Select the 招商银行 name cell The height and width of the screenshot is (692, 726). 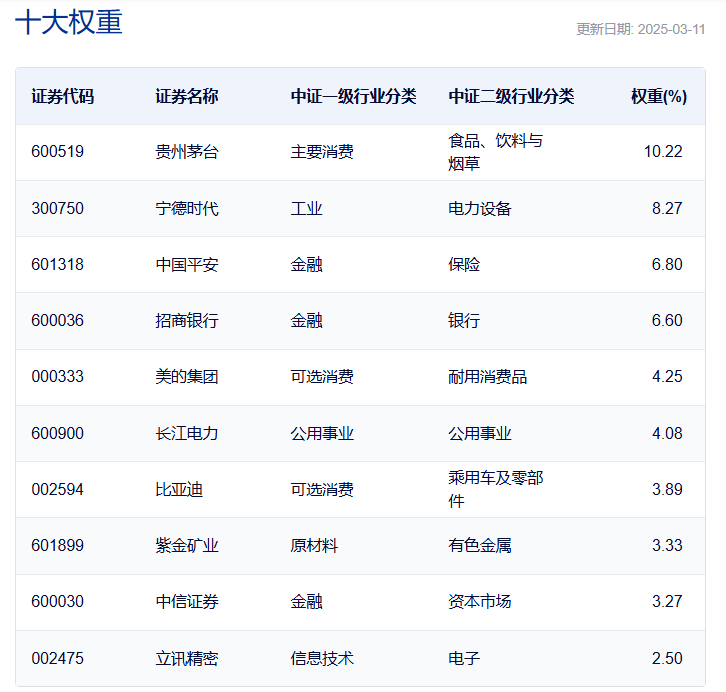tap(187, 320)
